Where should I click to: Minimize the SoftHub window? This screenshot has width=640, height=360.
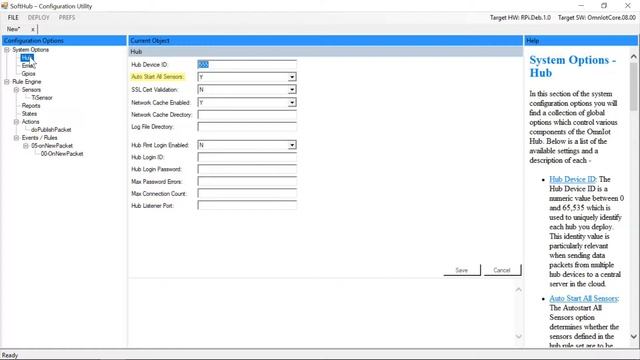point(581,6)
